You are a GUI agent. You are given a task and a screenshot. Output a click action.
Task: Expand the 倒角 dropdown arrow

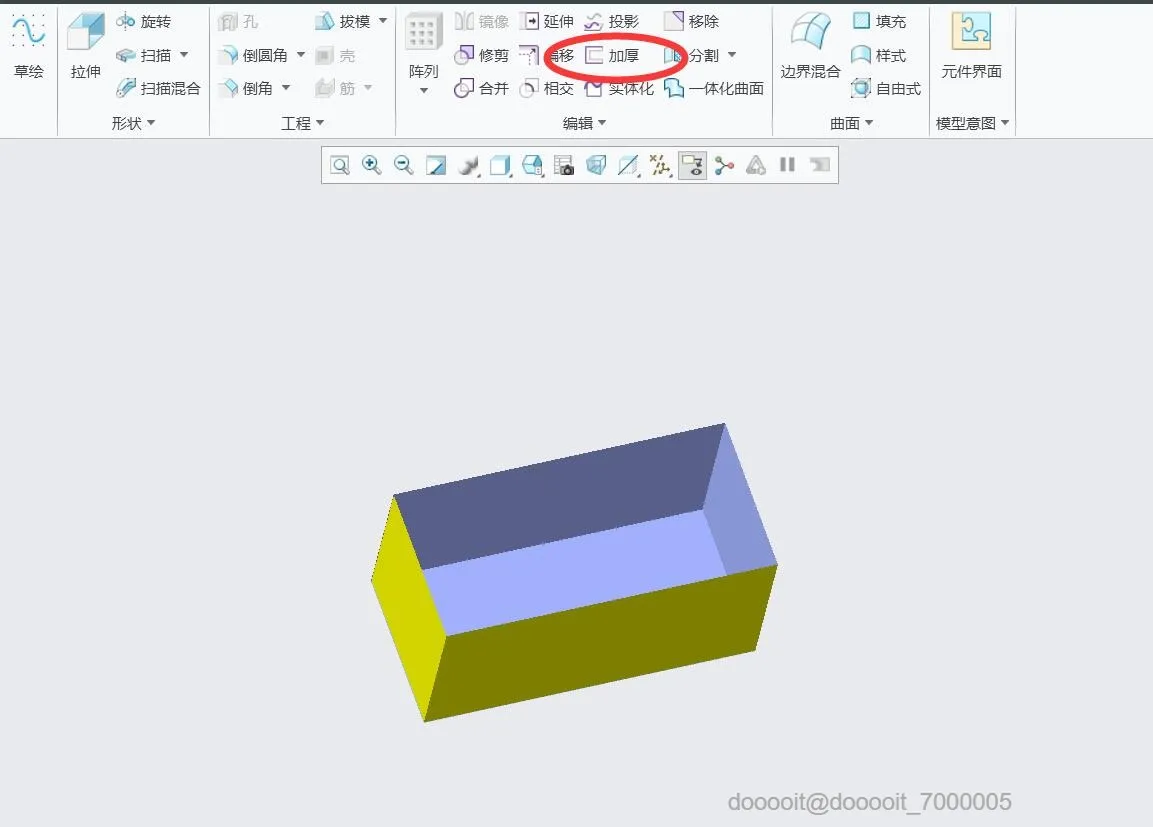pos(286,88)
